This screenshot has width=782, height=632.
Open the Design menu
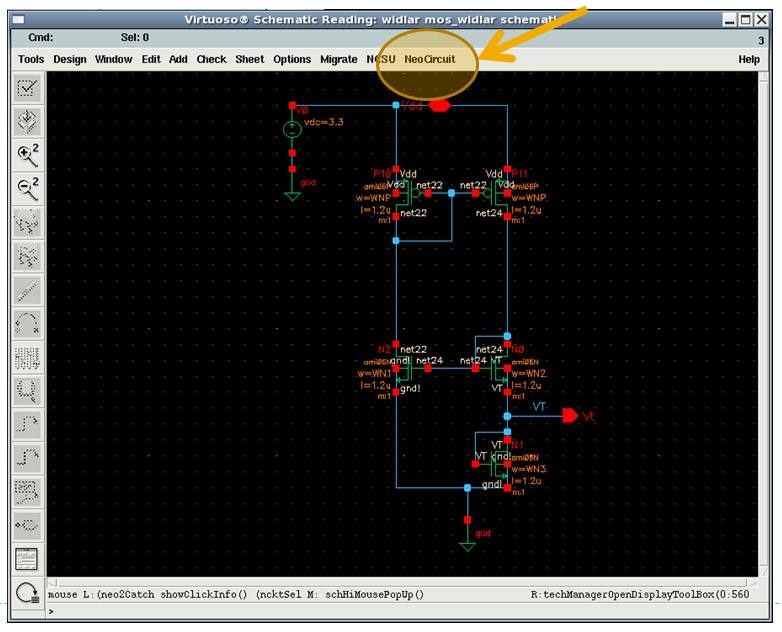[x=70, y=59]
